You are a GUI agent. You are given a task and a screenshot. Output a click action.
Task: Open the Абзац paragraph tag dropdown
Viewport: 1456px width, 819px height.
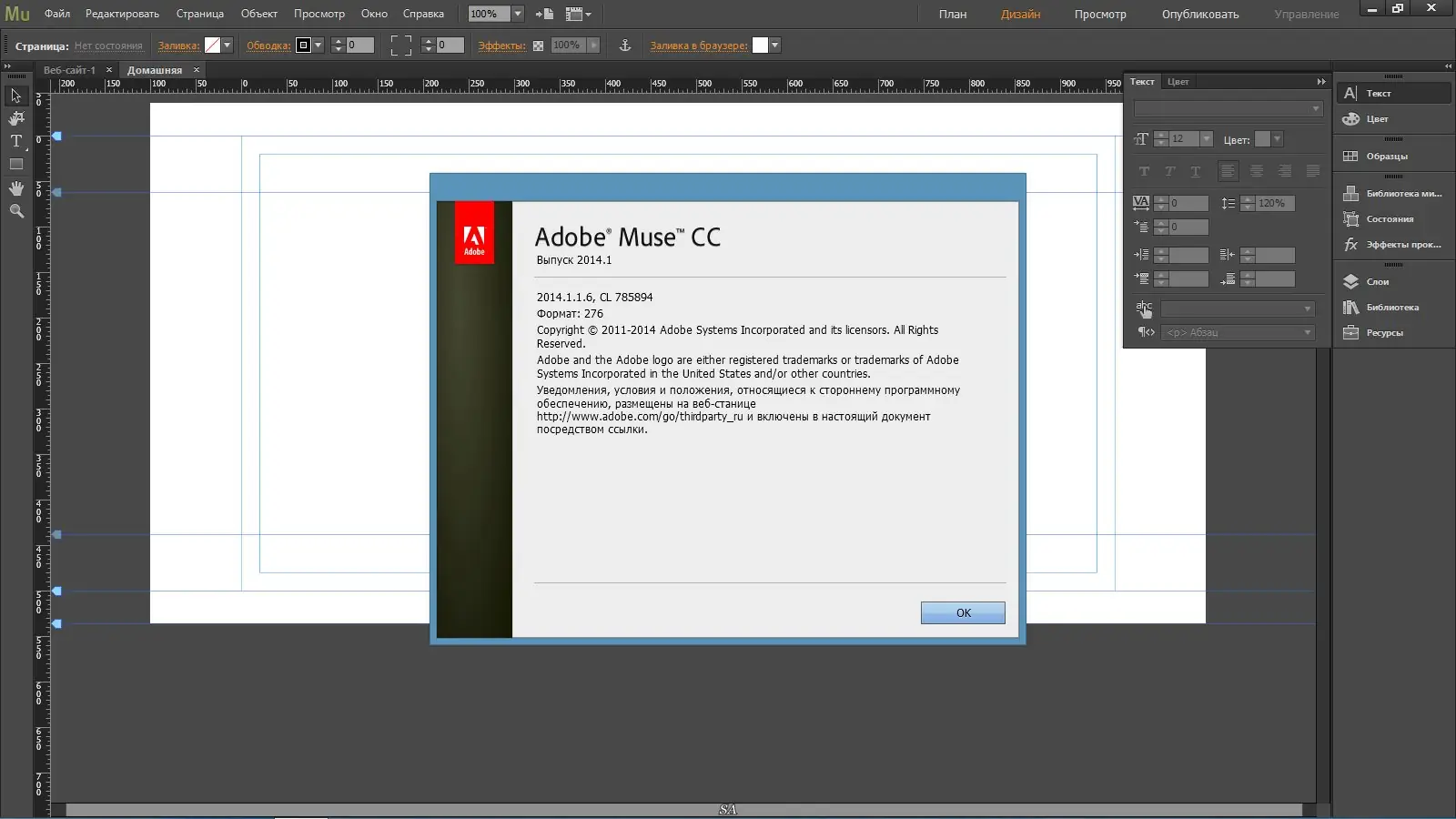click(x=1238, y=333)
